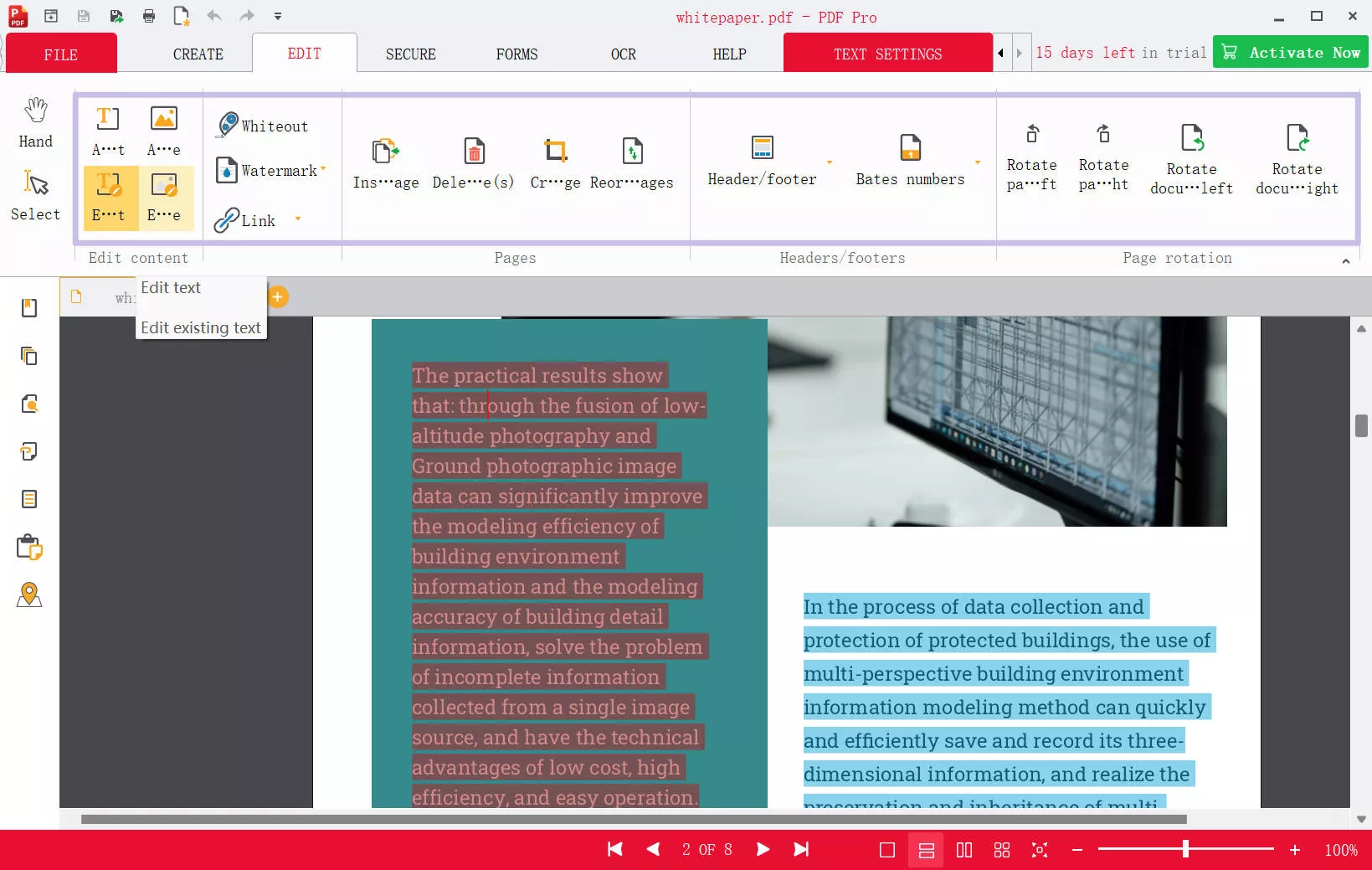The image size is (1372, 870).
Task: Click the vertical scrollbar thumb
Action: [x=1361, y=425]
